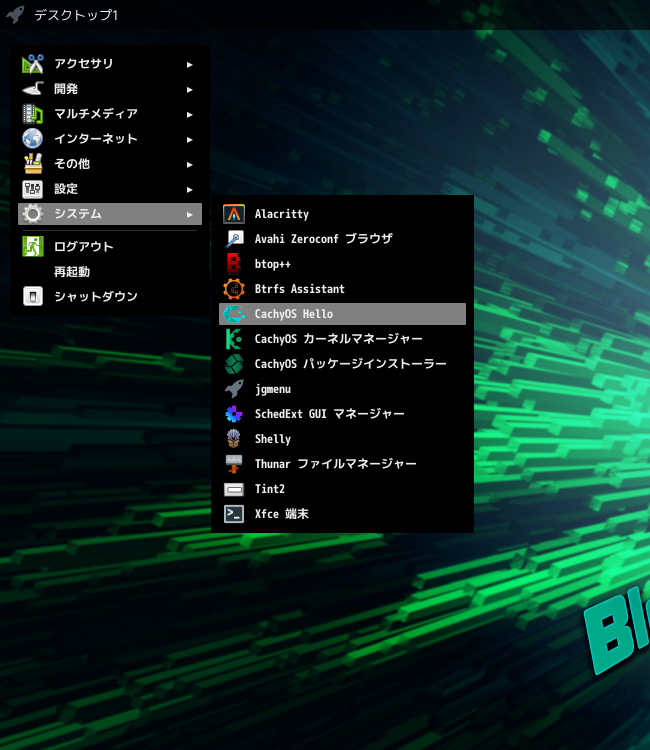Launch SchedExt GUI マネージャー entry
The width and height of the screenshot is (650, 750).
[x=342, y=414]
